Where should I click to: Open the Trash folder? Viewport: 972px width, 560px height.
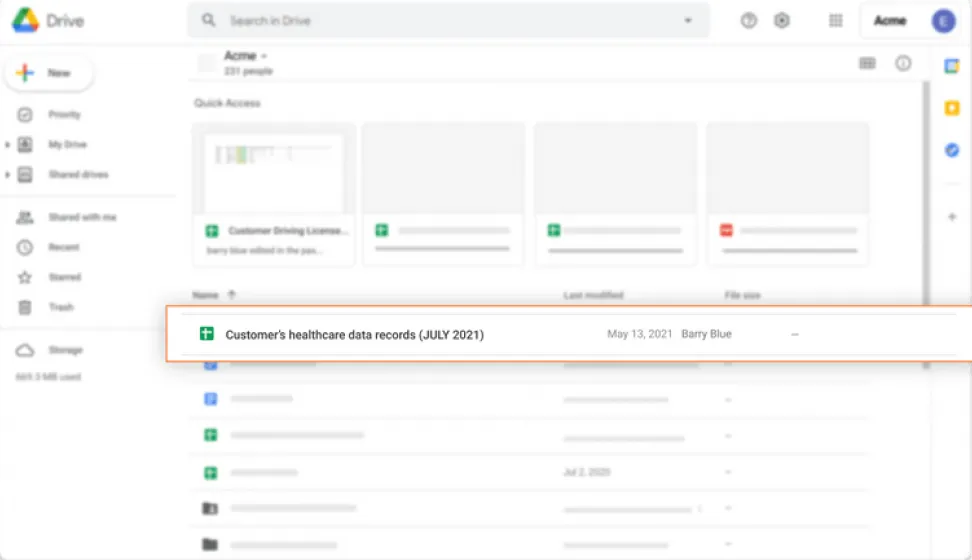(61, 307)
